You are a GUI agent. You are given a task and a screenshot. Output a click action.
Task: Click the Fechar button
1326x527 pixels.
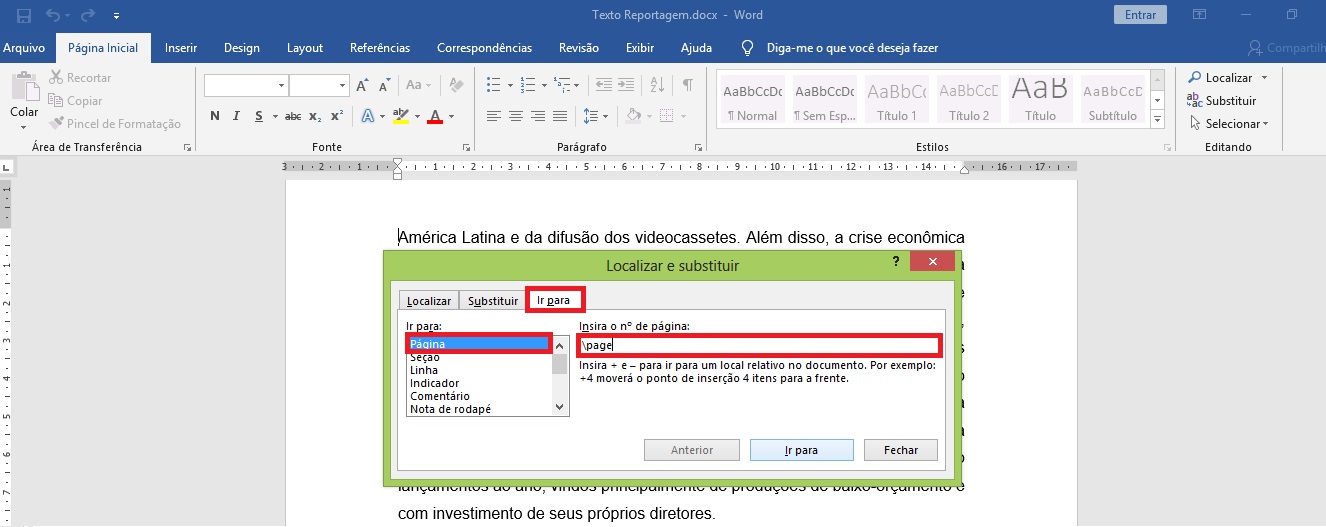900,450
